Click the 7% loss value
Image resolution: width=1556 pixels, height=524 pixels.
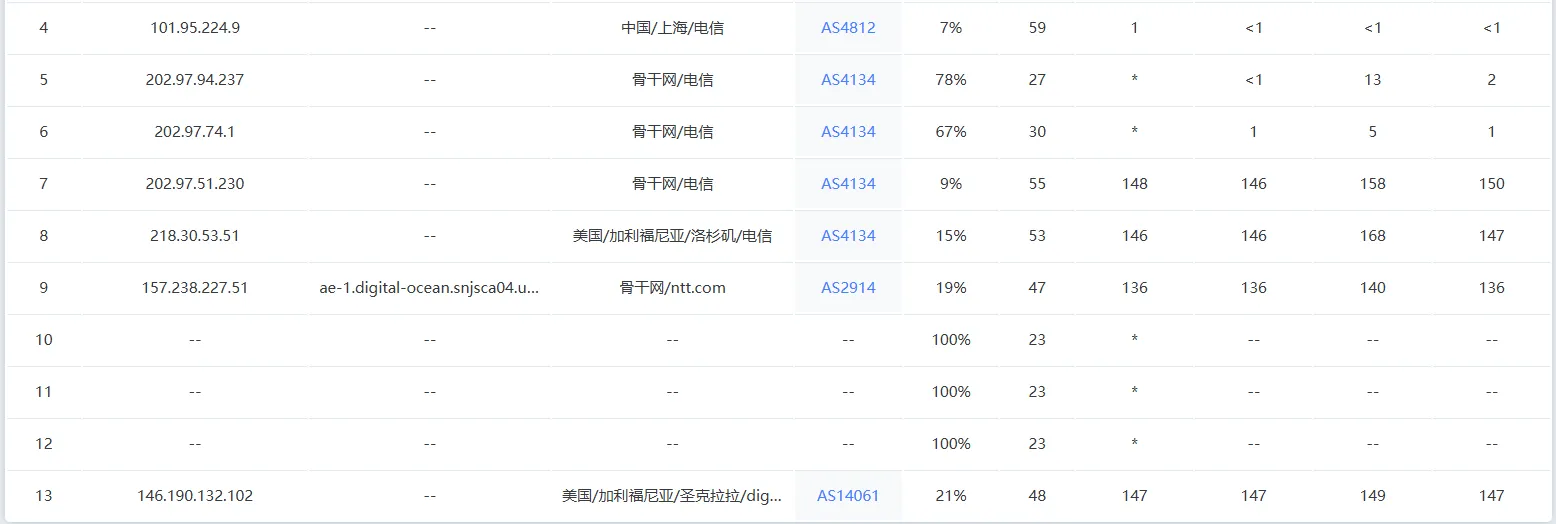(x=951, y=28)
